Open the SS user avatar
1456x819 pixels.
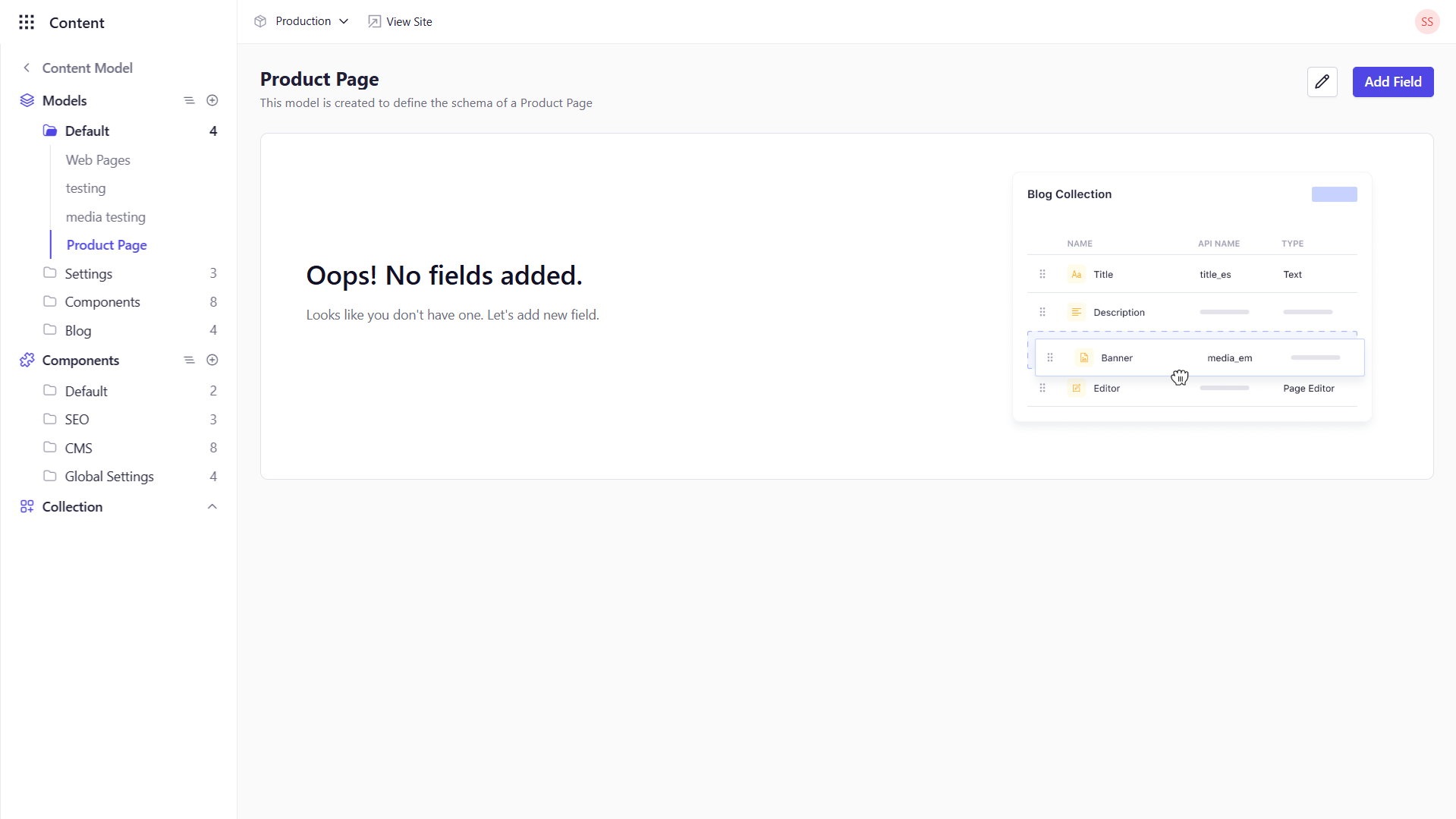(1426, 22)
